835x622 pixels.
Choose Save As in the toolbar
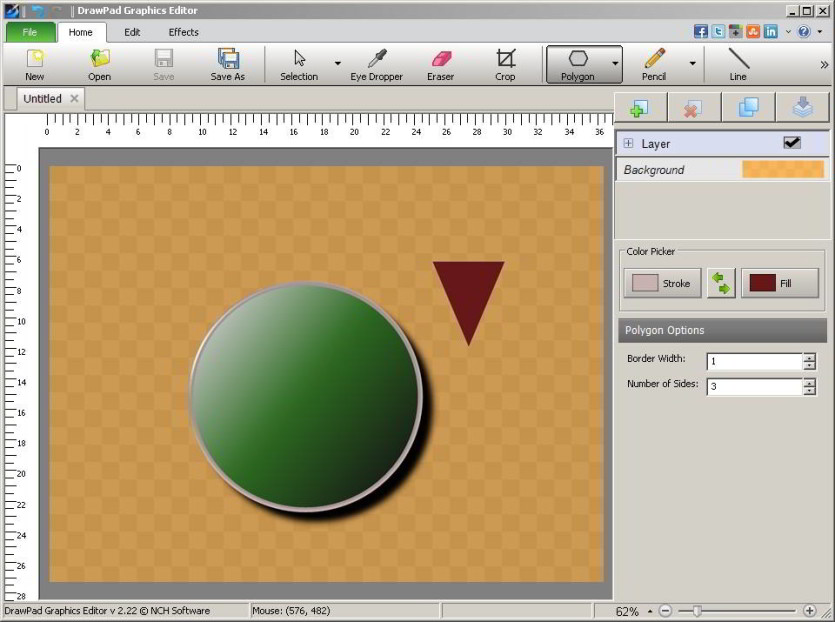pos(227,64)
